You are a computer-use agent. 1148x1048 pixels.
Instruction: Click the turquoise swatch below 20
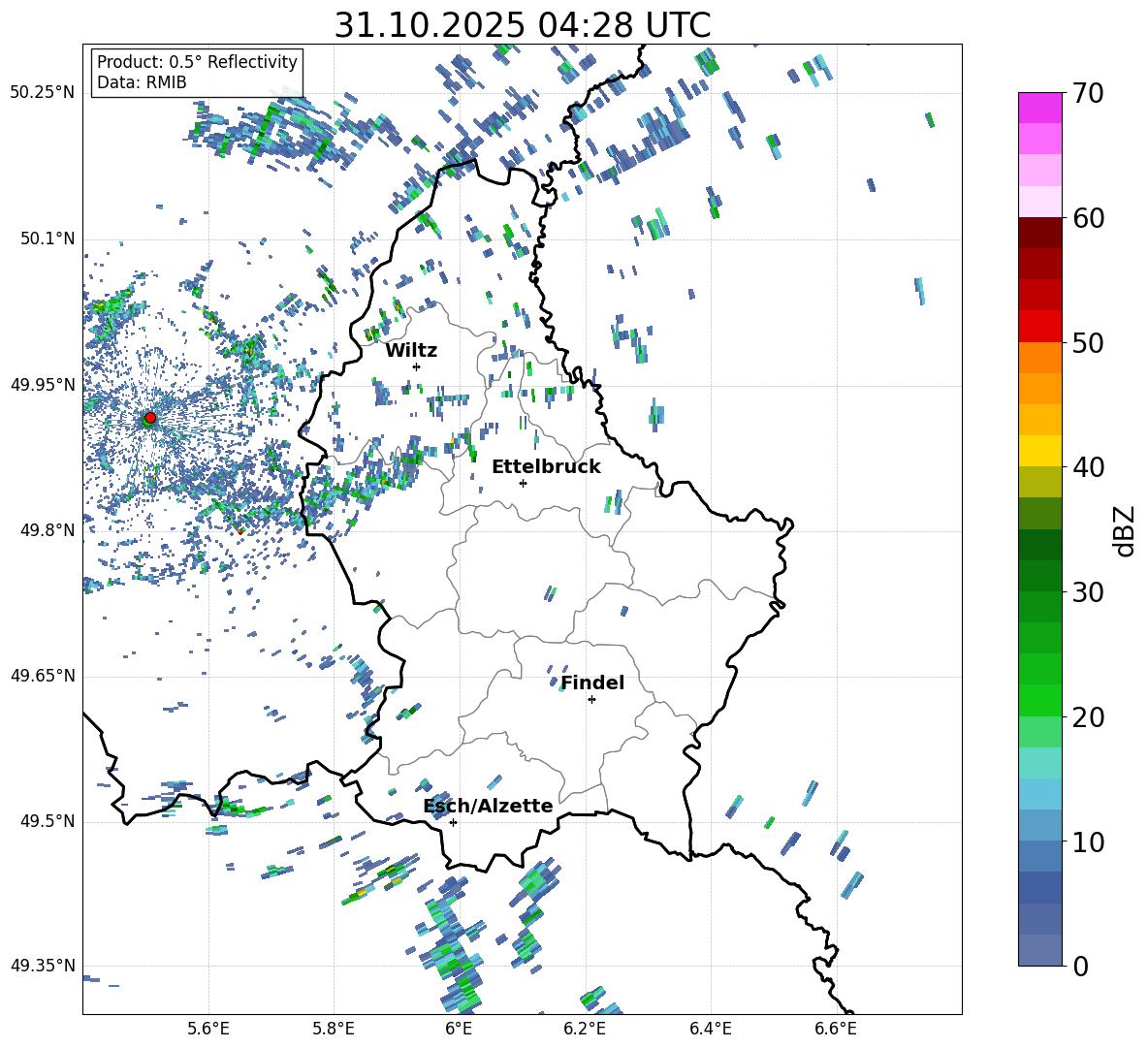pos(1040,763)
